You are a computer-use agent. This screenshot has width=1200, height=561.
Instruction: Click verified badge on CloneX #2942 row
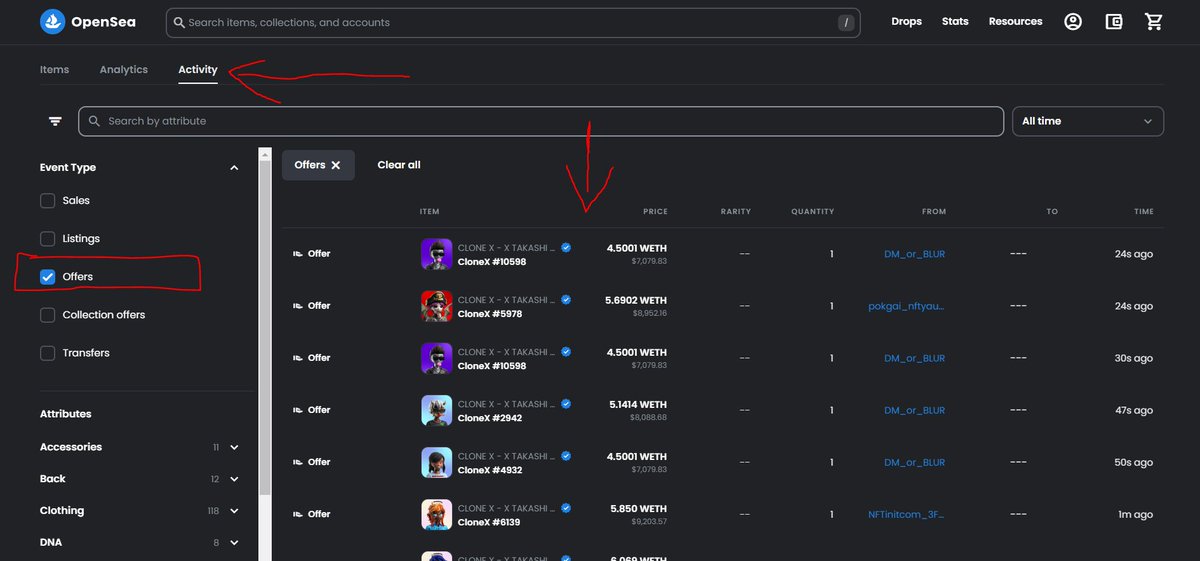click(x=566, y=404)
